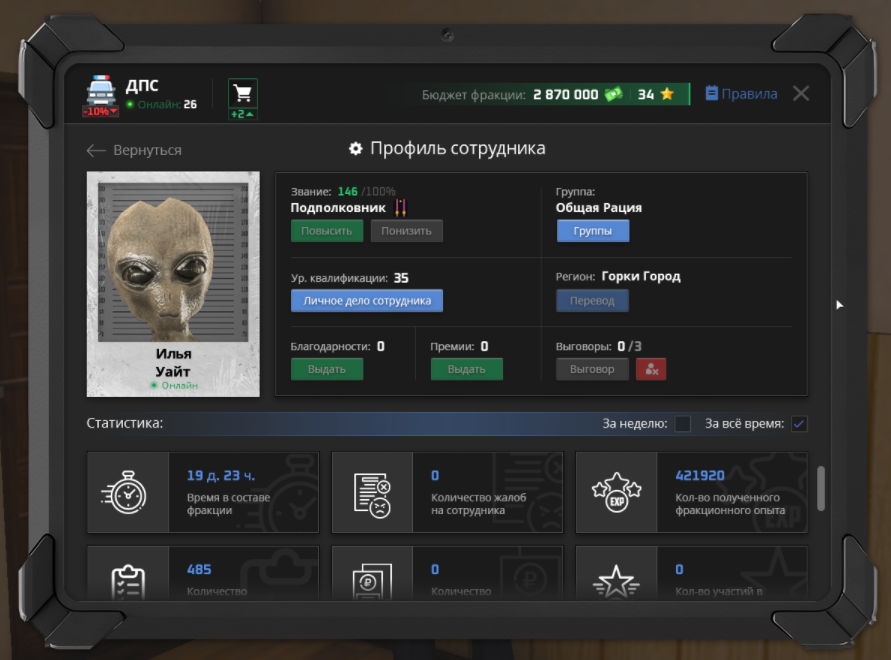
Task: Select the 485 statistic value
Action: pos(199,570)
